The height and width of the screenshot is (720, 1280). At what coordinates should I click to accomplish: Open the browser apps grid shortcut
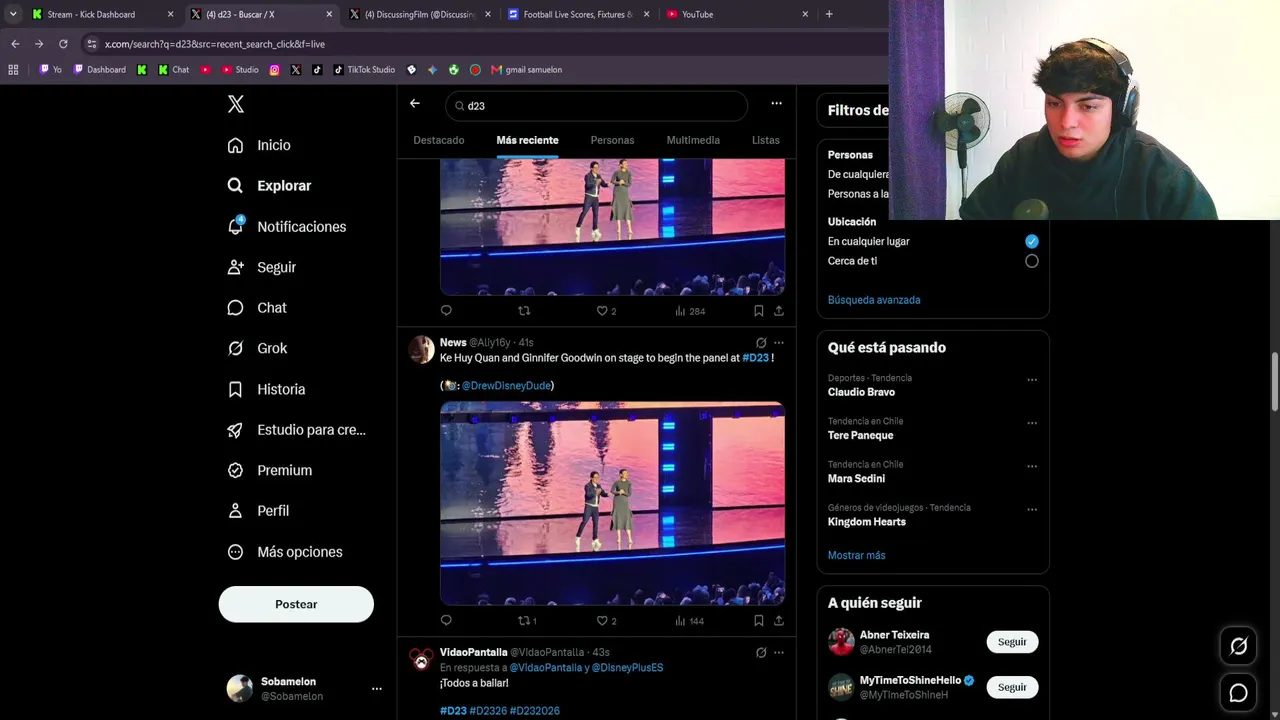click(13, 70)
